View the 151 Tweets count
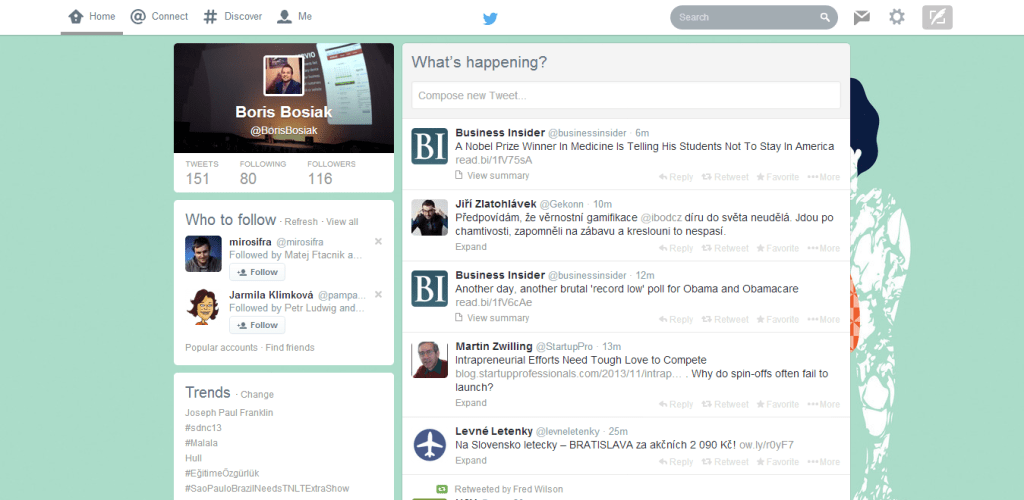Image resolution: width=1024 pixels, height=500 pixels. click(x=202, y=172)
